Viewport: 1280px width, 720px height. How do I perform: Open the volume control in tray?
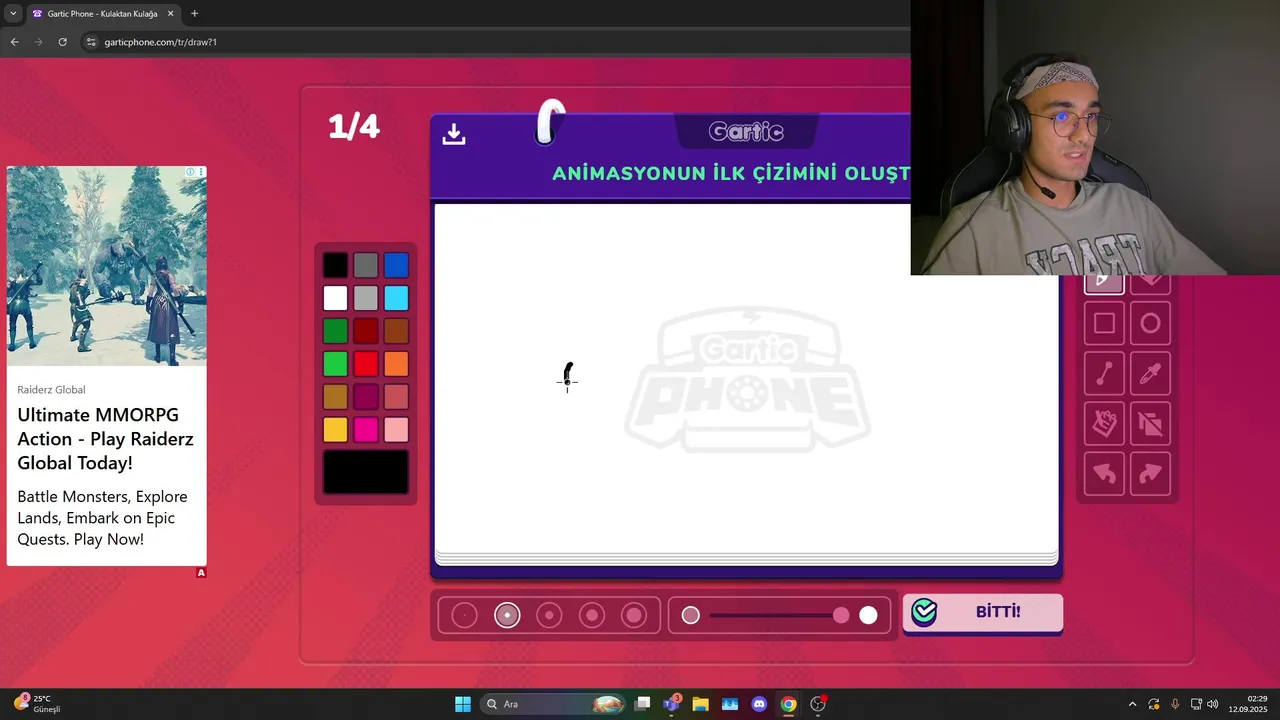click(1213, 704)
